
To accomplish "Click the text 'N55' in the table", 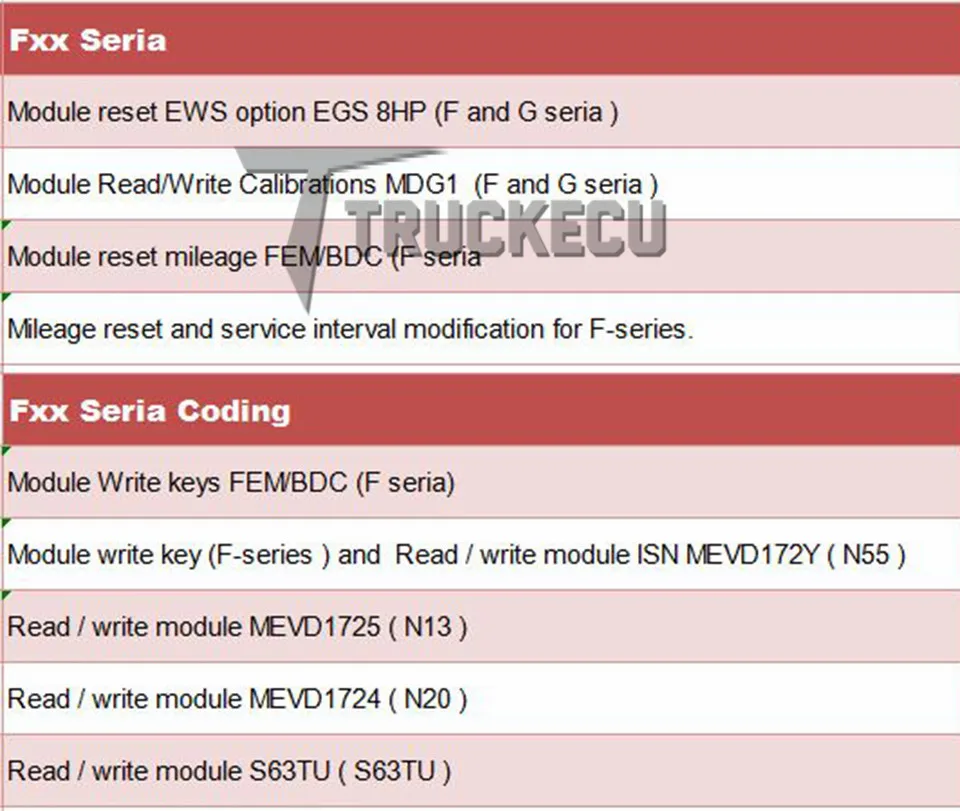I will [866, 555].
